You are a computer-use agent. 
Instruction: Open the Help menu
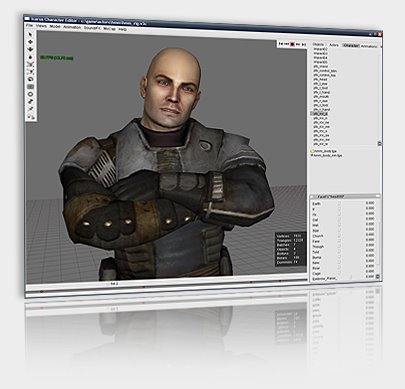123,29
